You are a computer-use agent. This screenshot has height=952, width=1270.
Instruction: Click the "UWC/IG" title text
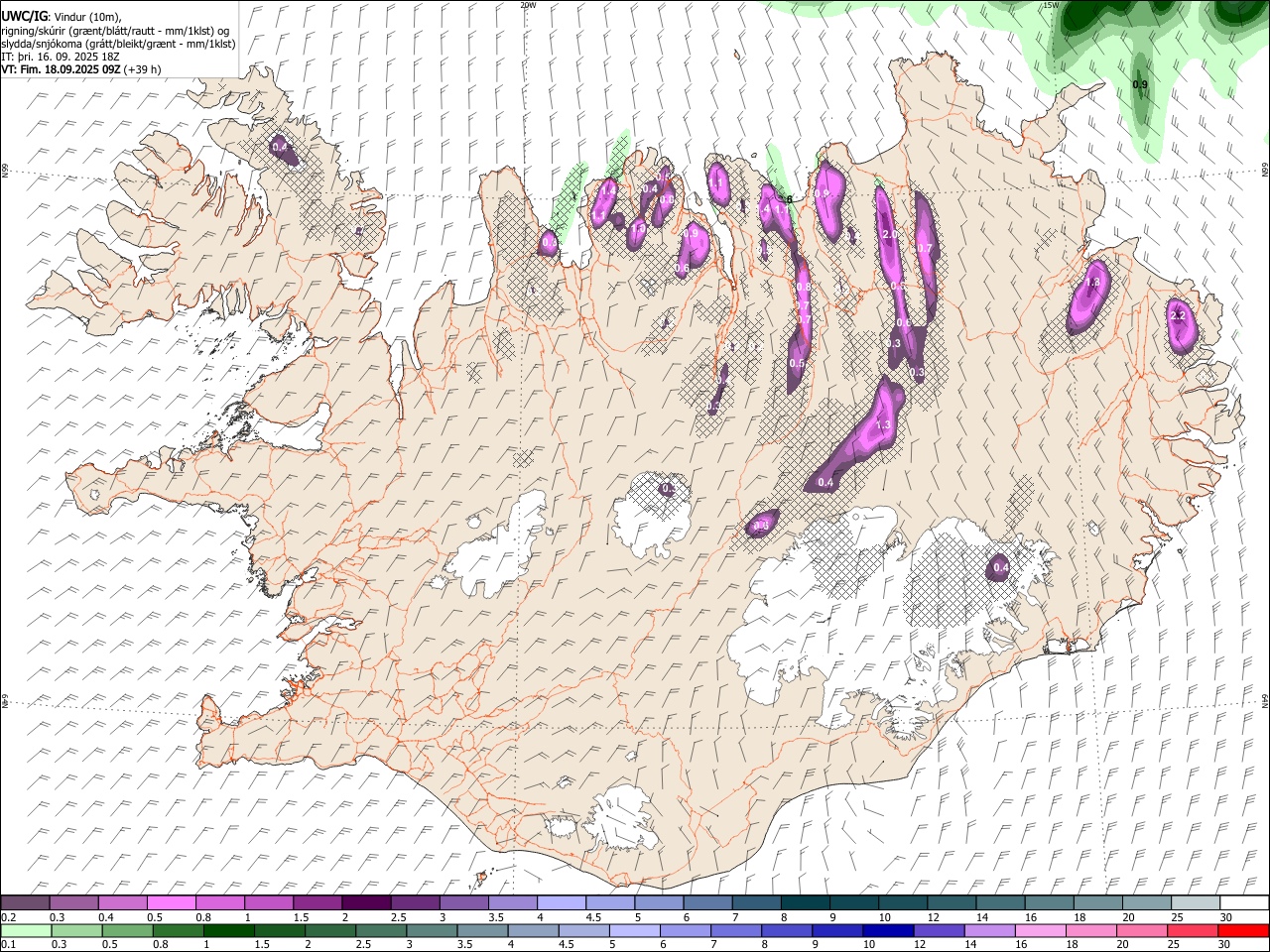click(23, 17)
